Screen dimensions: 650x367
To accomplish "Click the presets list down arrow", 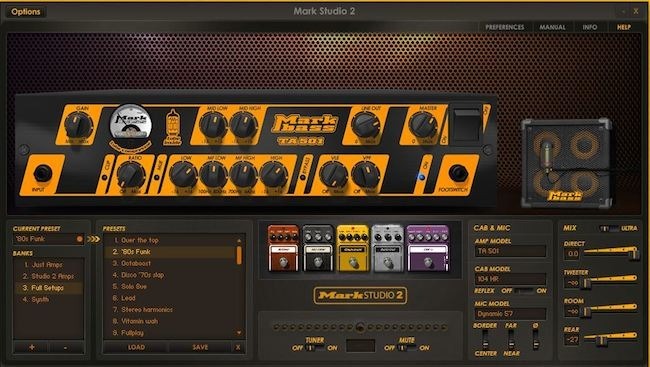I will [239, 333].
